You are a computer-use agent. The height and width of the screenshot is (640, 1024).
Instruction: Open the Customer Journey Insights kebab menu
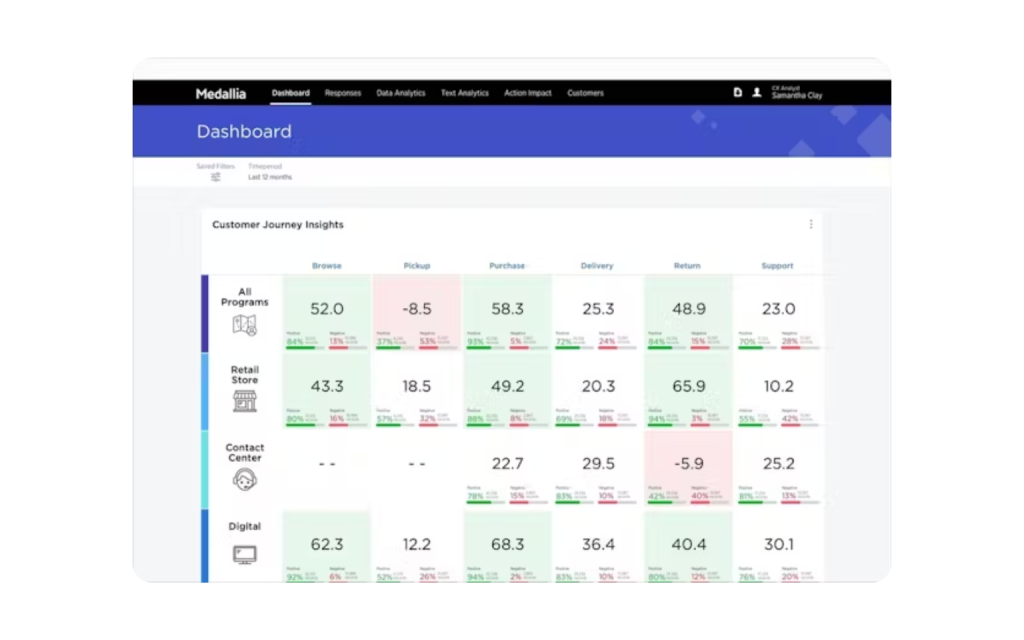(810, 225)
